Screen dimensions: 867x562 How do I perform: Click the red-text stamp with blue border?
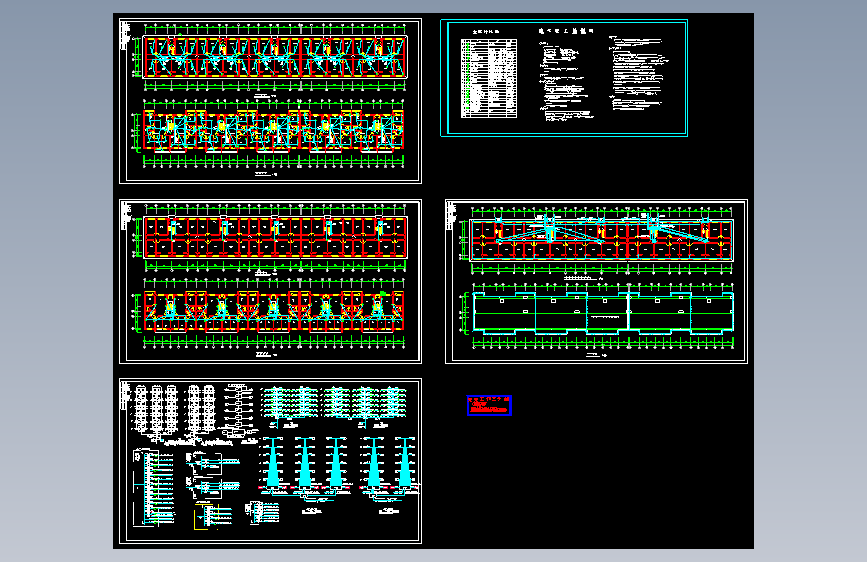(x=489, y=405)
